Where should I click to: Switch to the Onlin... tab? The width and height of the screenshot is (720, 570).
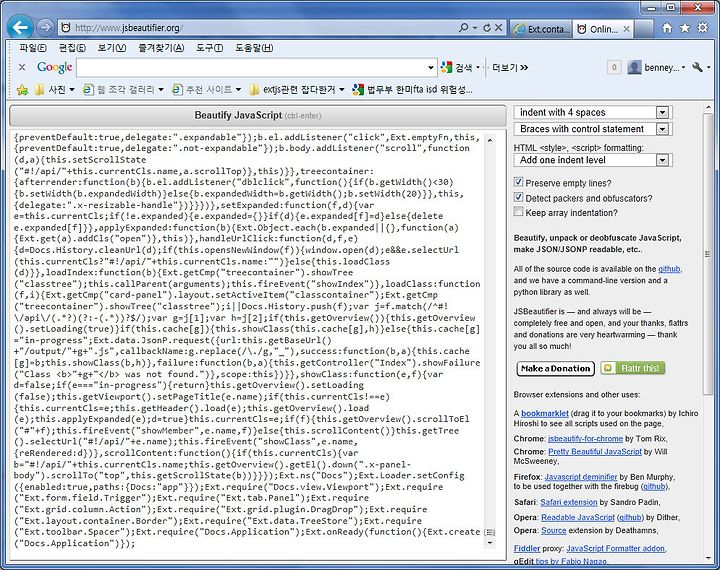tap(598, 28)
